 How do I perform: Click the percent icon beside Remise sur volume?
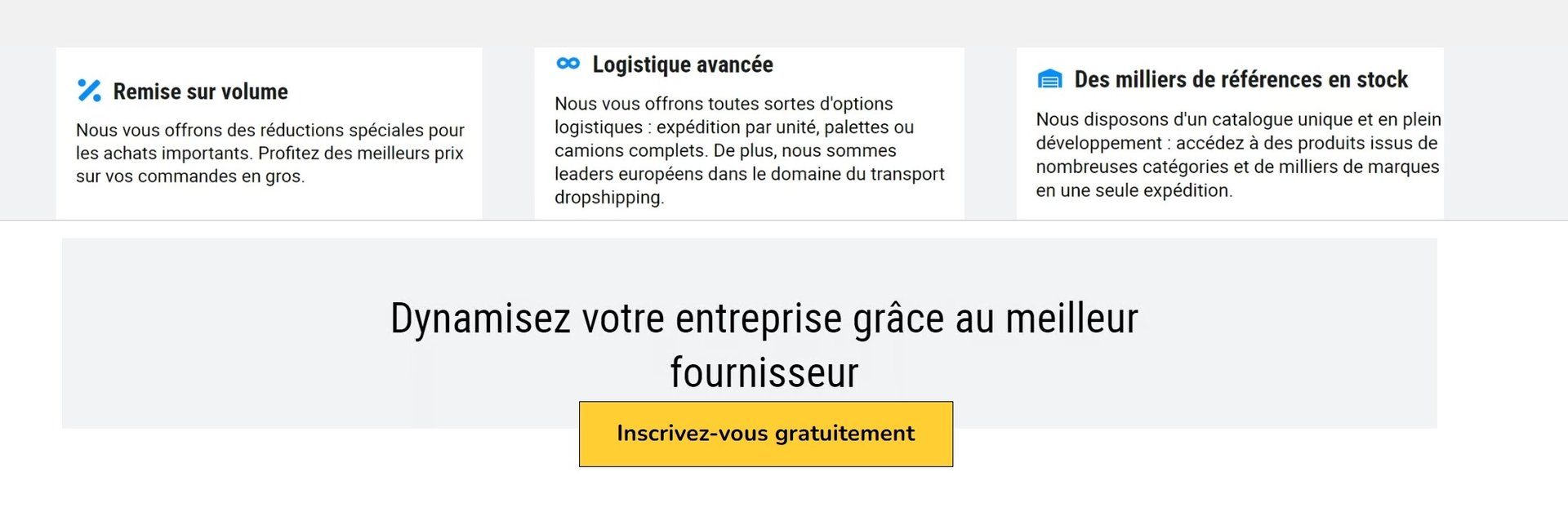[x=89, y=90]
